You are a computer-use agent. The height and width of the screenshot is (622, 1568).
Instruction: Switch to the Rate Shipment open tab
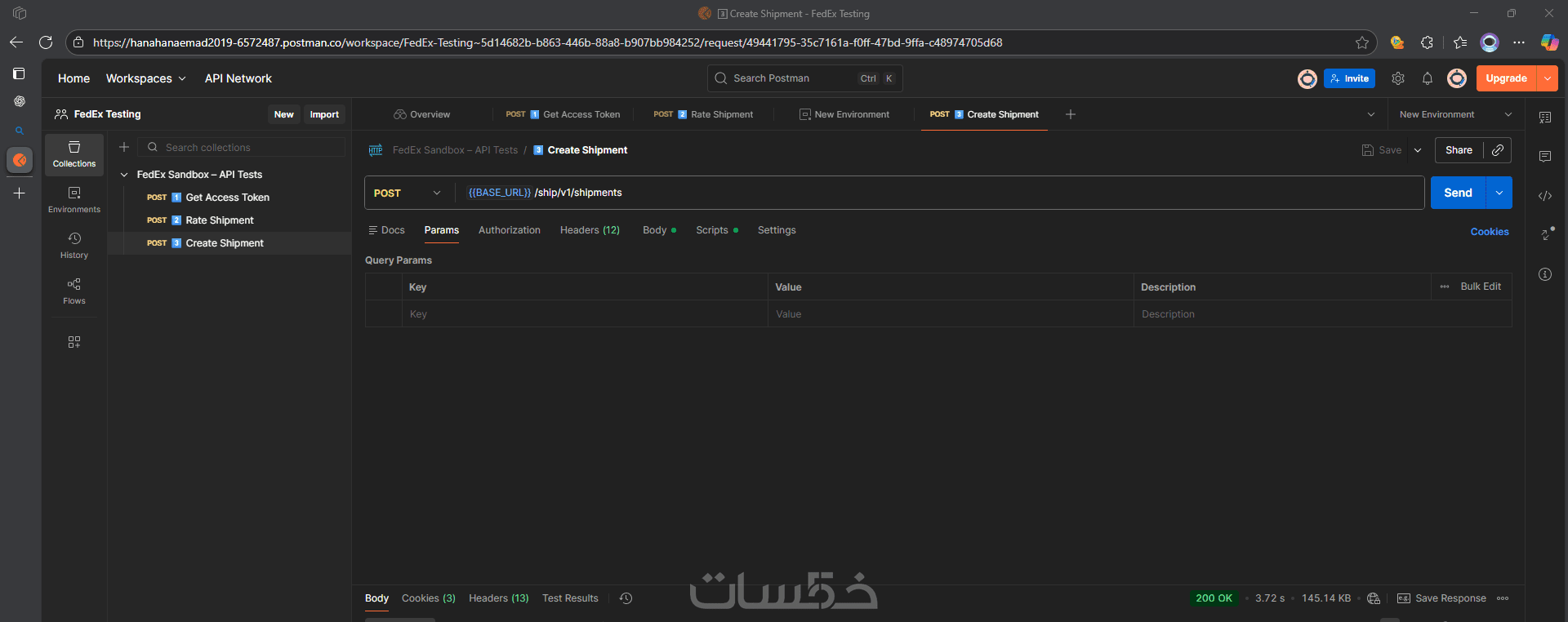point(703,114)
